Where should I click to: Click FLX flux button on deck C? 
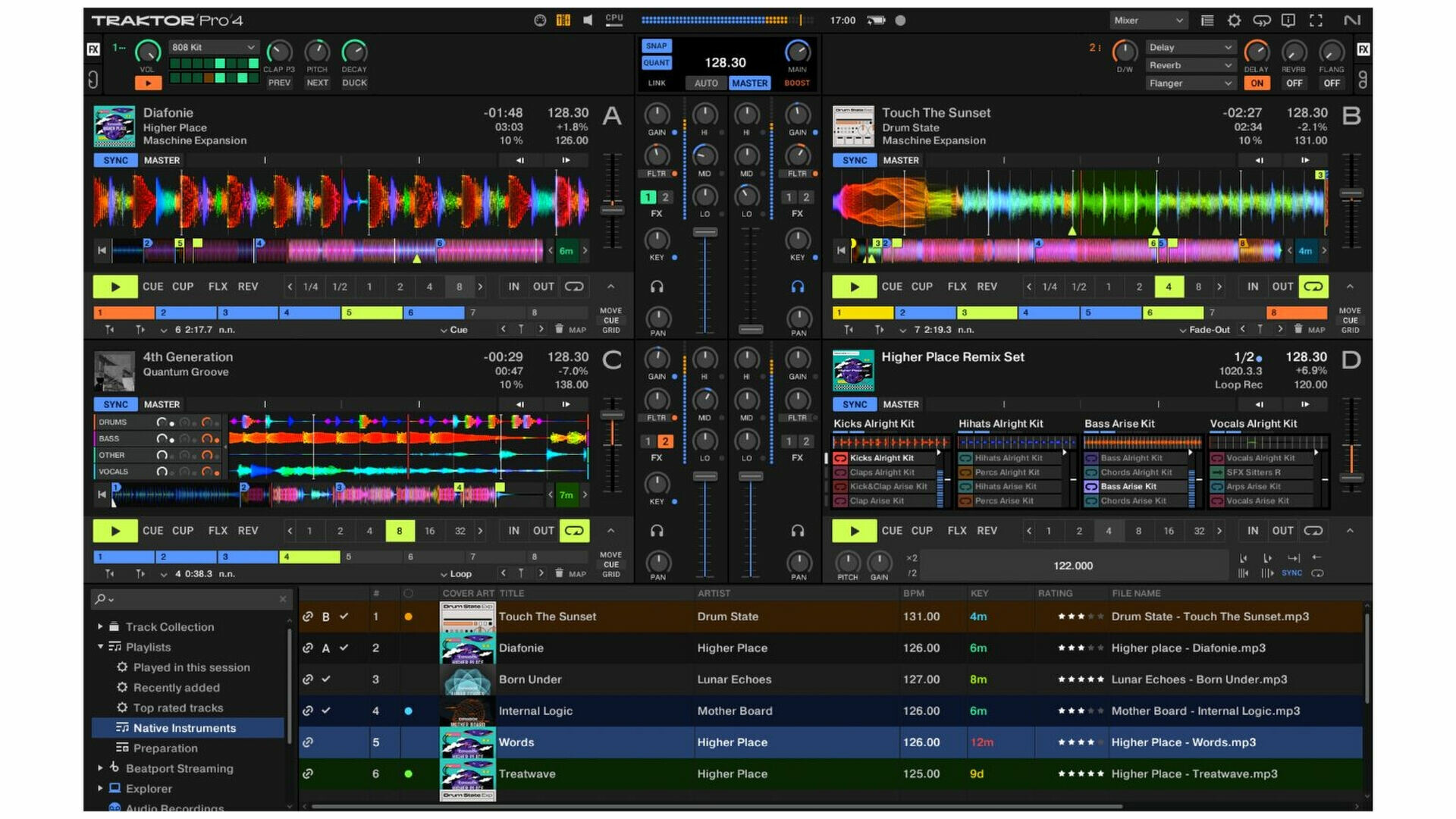coord(218,531)
